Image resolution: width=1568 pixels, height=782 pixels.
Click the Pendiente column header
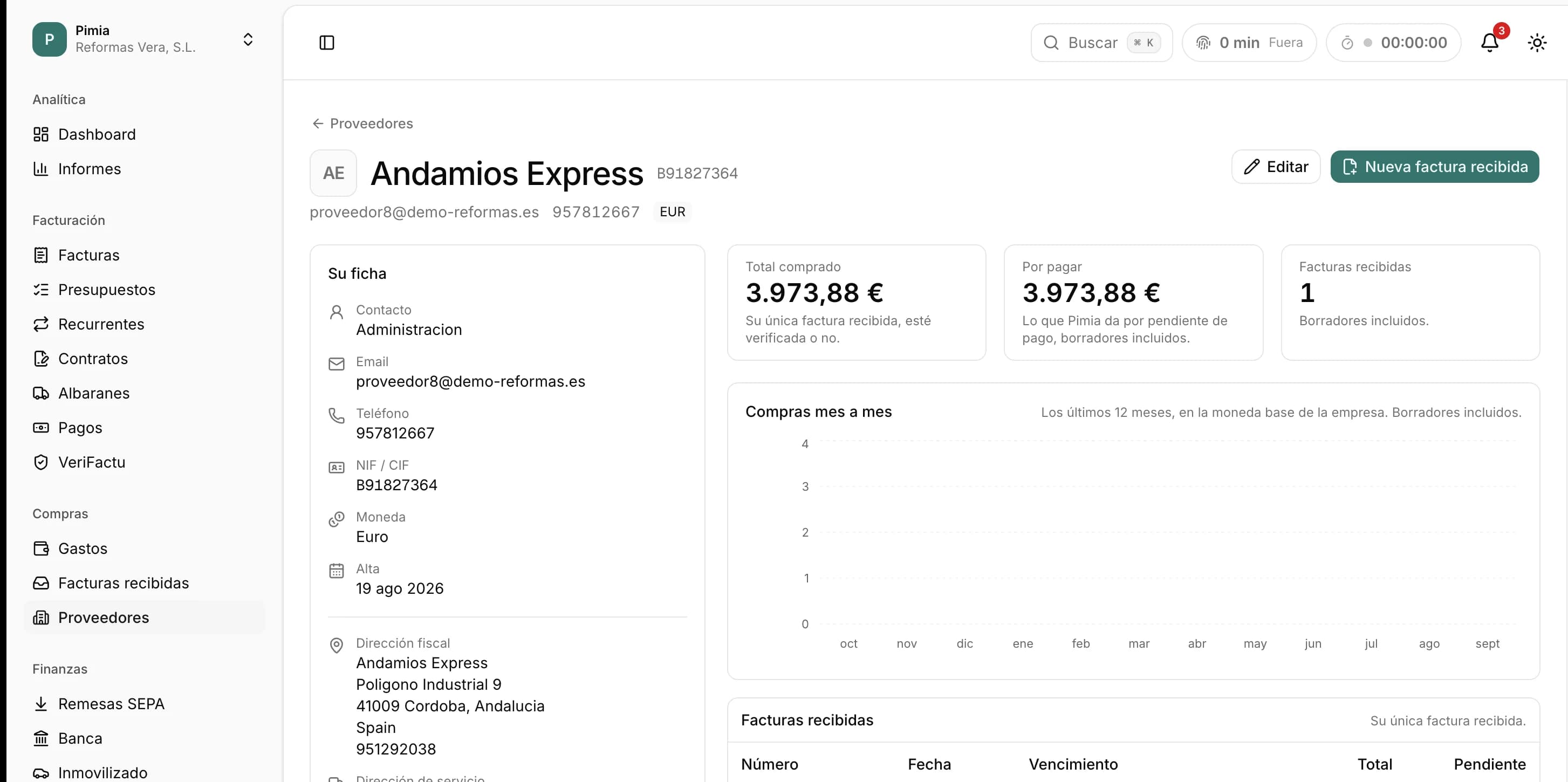(x=1490, y=764)
